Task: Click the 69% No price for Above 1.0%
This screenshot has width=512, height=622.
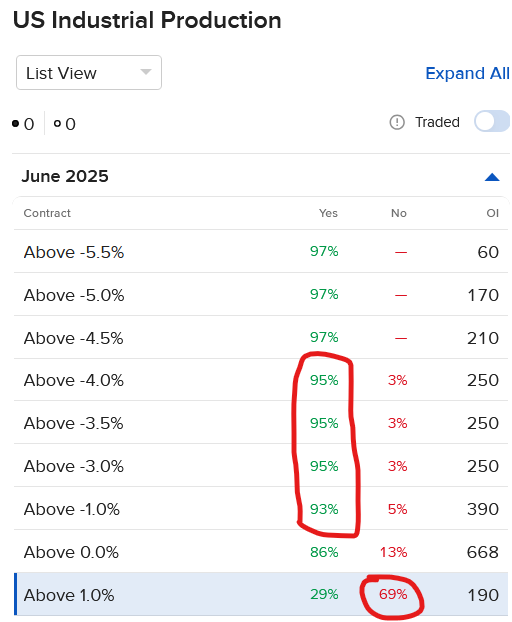Action: click(393, 594)
